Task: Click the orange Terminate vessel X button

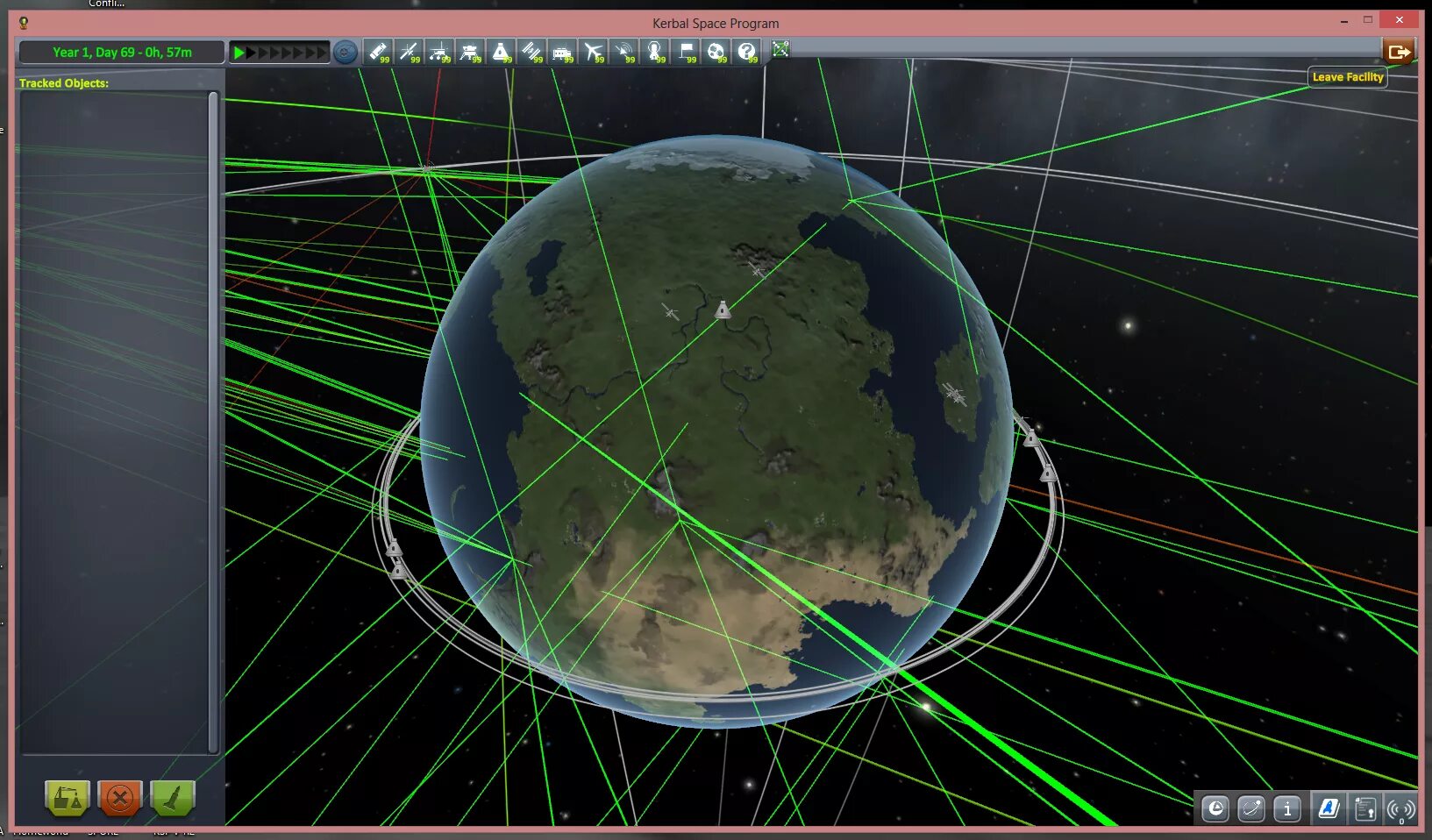Action: (x=120, y=798)
